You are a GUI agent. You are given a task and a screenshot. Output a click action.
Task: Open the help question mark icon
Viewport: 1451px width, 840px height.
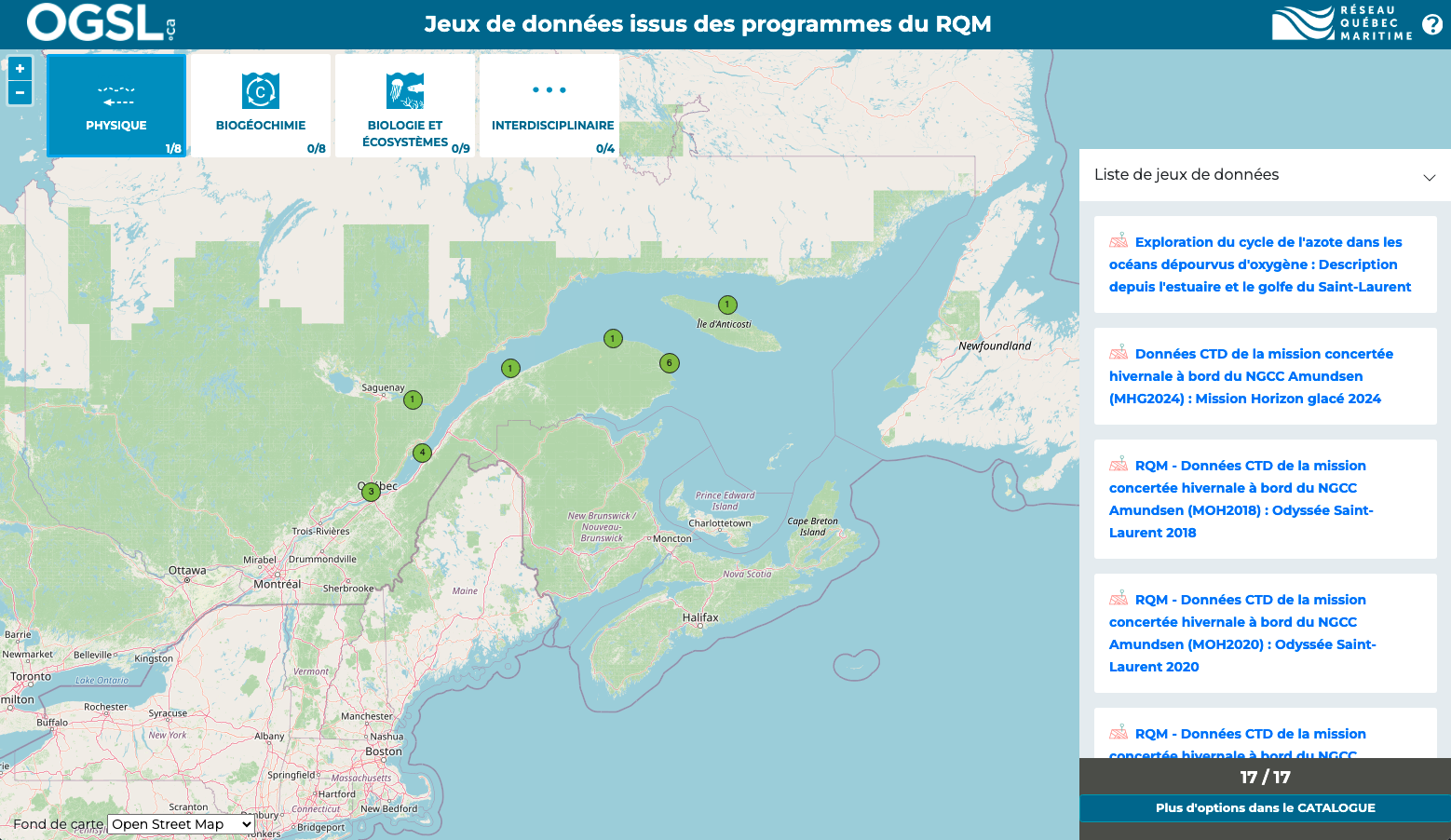coord(1432,25)
